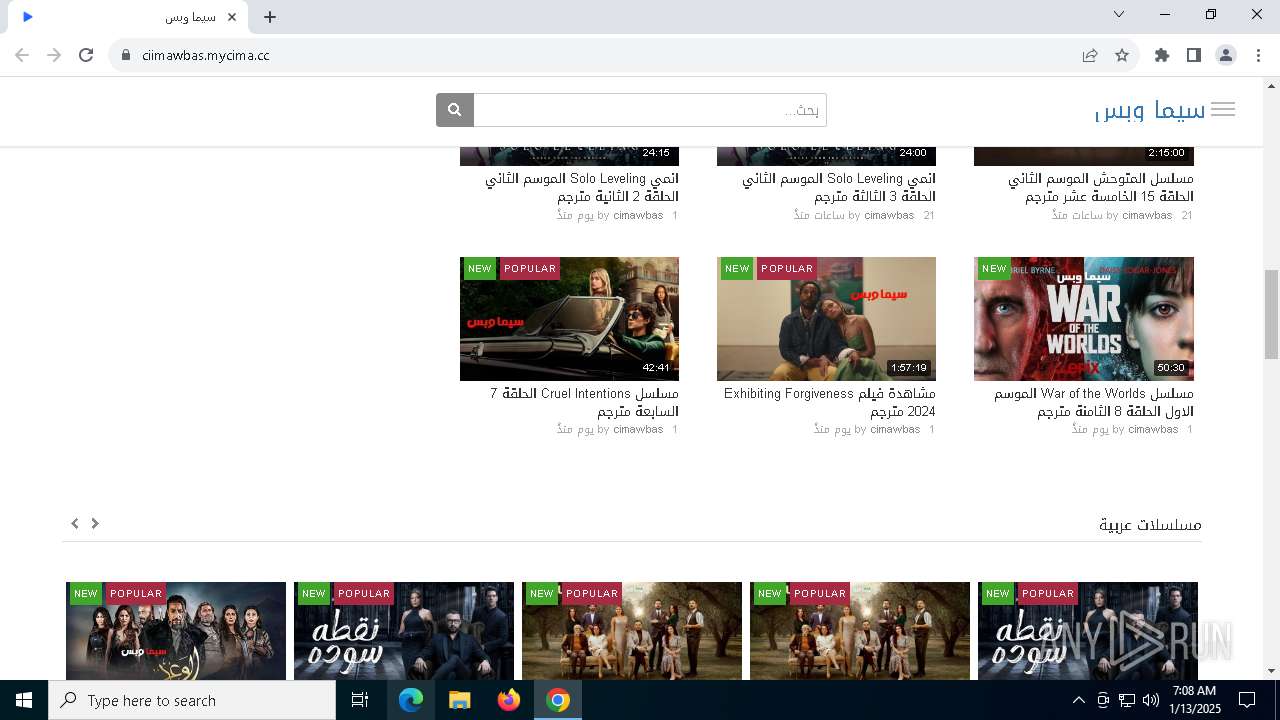1280x720 pixels.
Task: Focus the بحث search input field
Action: (650, 110)
